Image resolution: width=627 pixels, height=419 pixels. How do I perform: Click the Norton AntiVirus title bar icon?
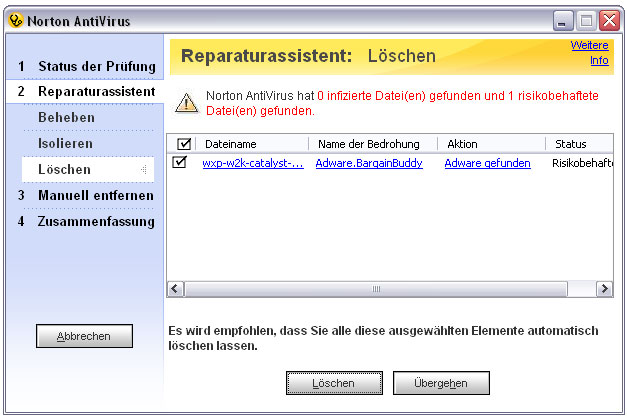16,20
